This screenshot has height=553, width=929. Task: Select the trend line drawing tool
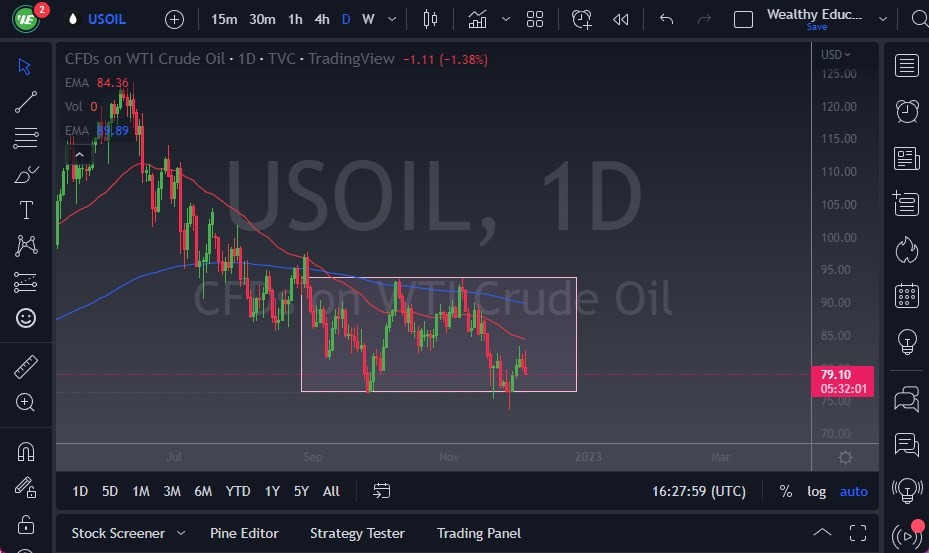coord(25,102)
